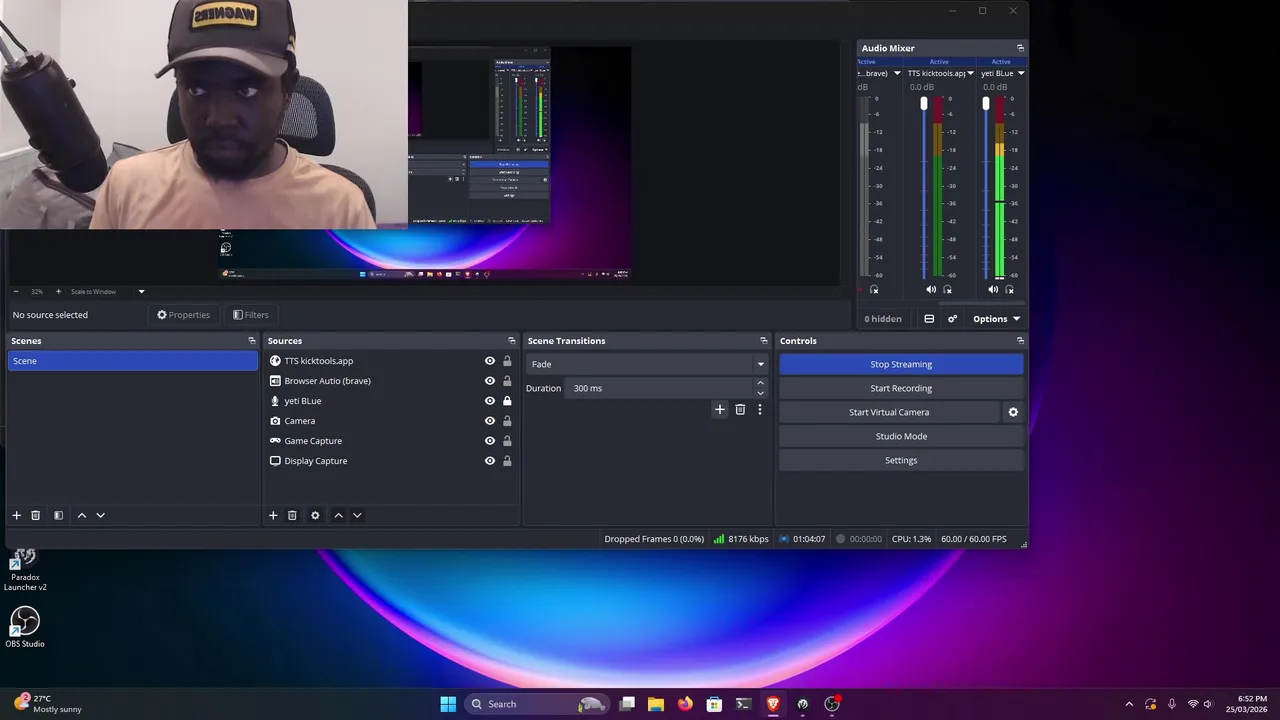Hide the TTS kicktools.app source
The height and width of the screenshot is (720, 1280).
(x=490, y=361)
